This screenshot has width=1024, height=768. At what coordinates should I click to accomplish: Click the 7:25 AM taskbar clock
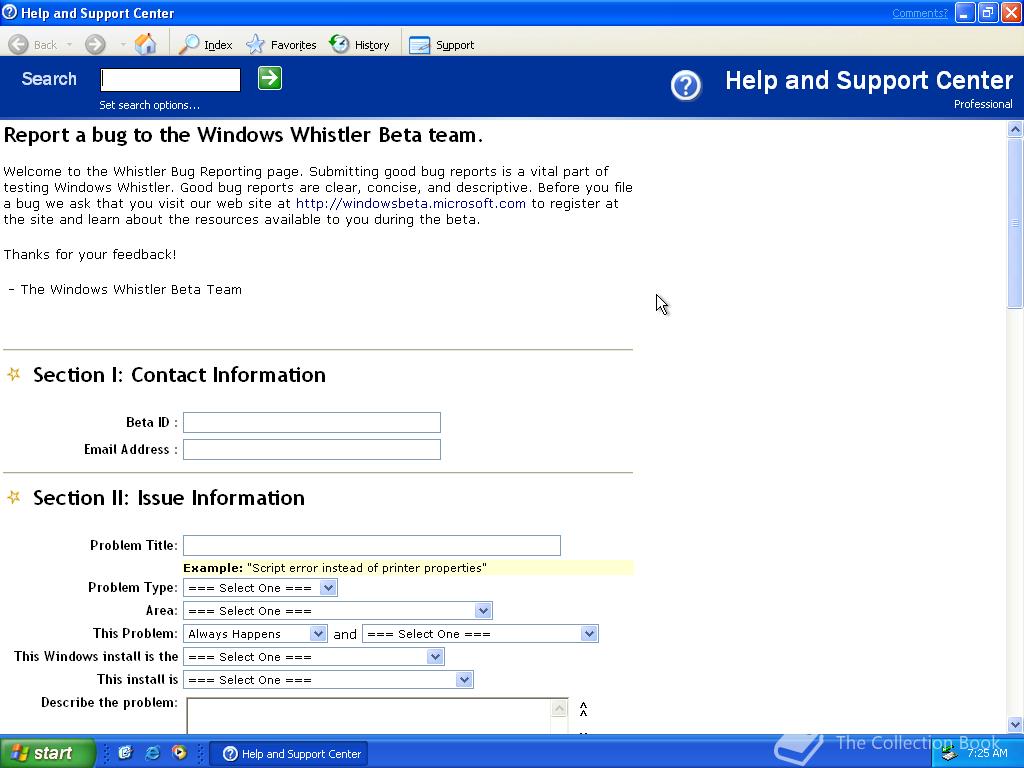click(x=987, y=753)
